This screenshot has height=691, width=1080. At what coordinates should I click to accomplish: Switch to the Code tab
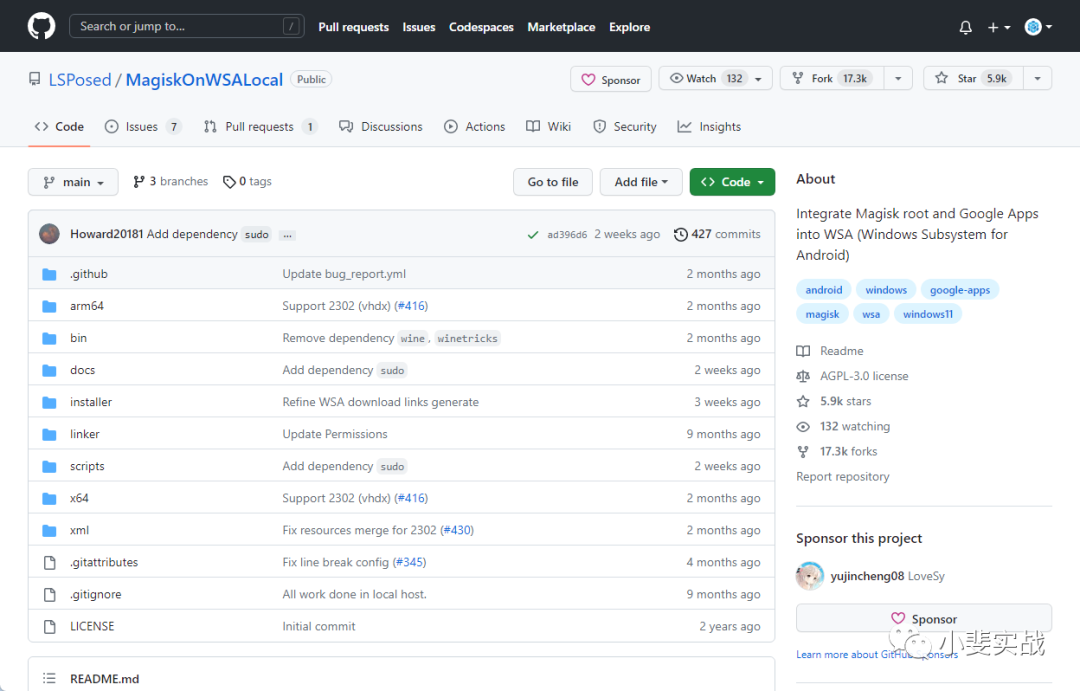[x=59, y=127]
